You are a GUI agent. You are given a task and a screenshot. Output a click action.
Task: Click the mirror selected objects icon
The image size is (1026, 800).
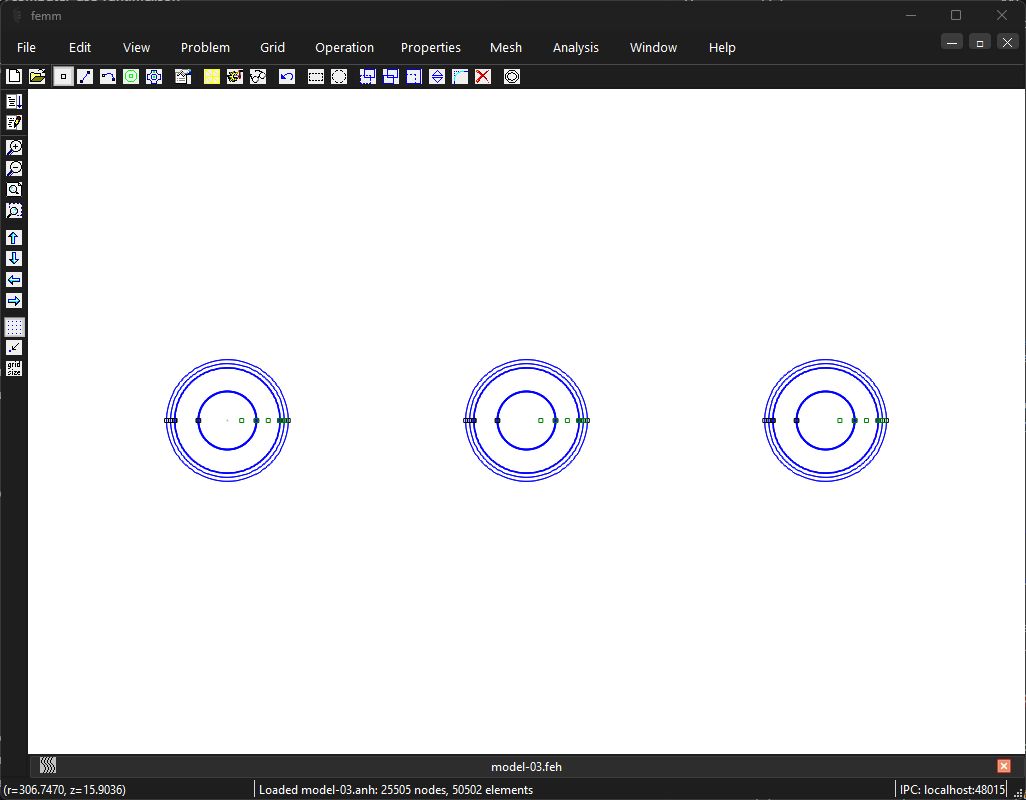click(x=437, y=77)
